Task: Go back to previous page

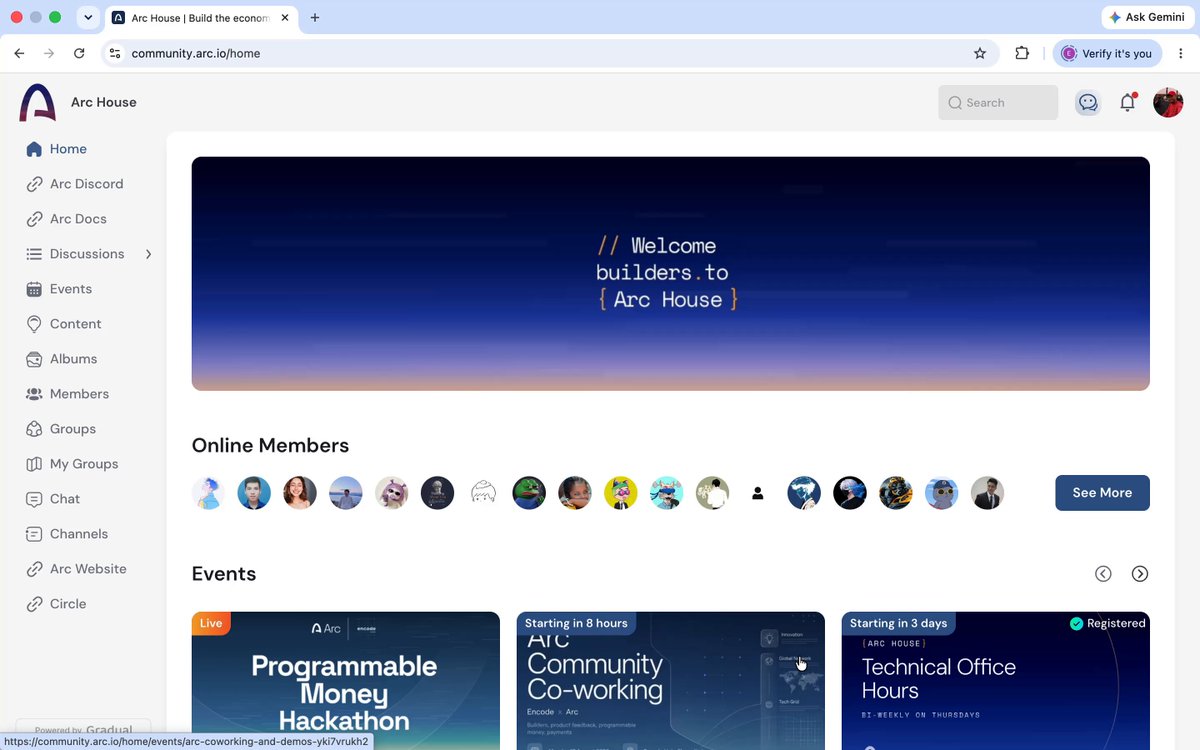Action: click(19, 53)
